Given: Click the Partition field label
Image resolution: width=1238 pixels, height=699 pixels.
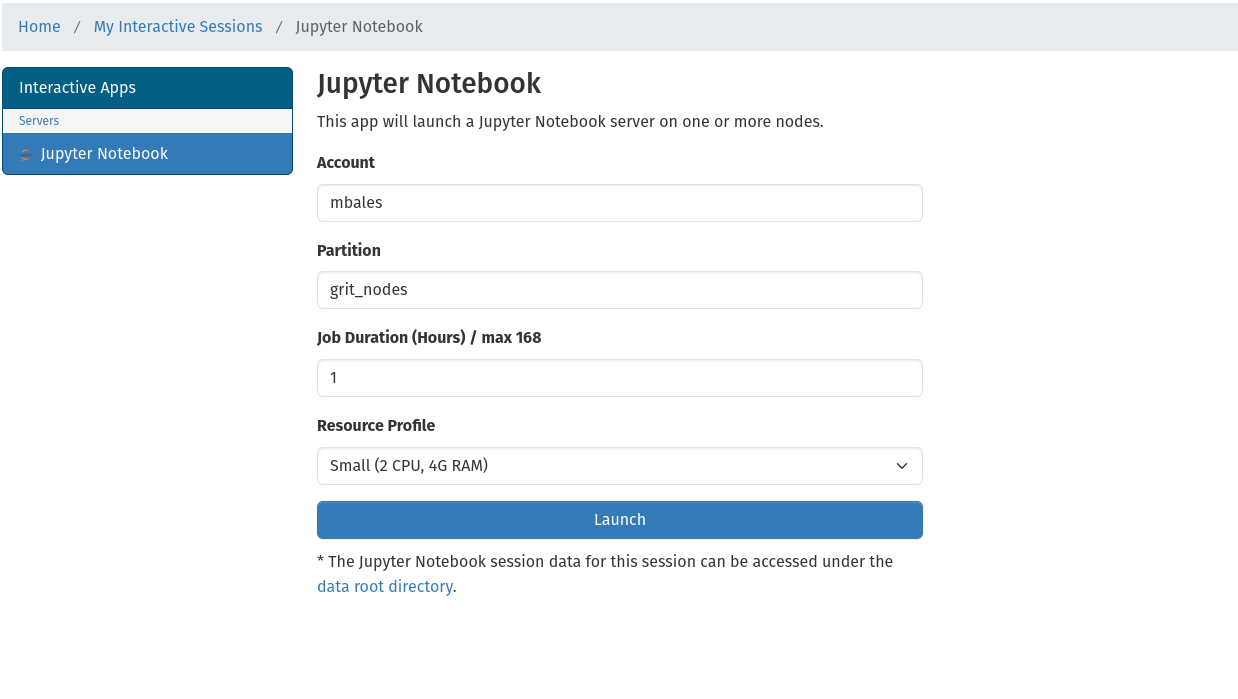Looking at the screenshot, I should pyautogui.click(x=349, y=251).
